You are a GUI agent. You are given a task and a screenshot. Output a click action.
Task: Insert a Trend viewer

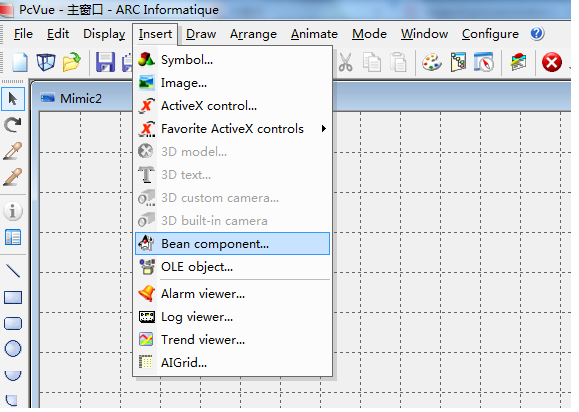pyautogui.click(x=233, y=340)
